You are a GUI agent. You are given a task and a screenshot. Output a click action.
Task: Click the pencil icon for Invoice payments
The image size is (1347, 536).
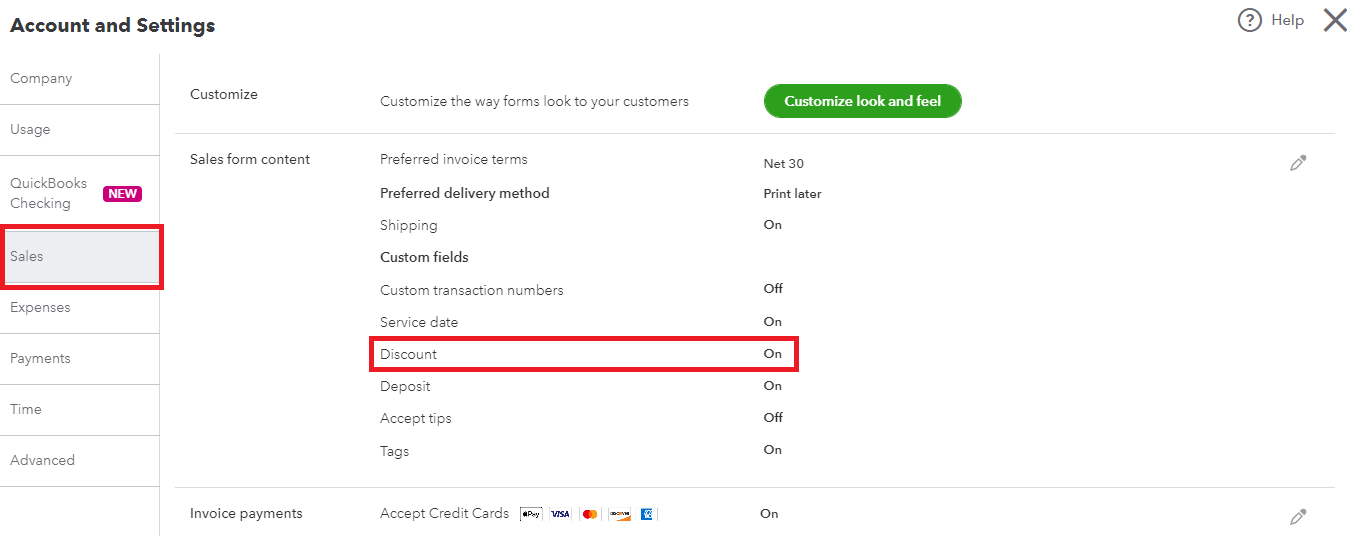tap(1298, 517)
